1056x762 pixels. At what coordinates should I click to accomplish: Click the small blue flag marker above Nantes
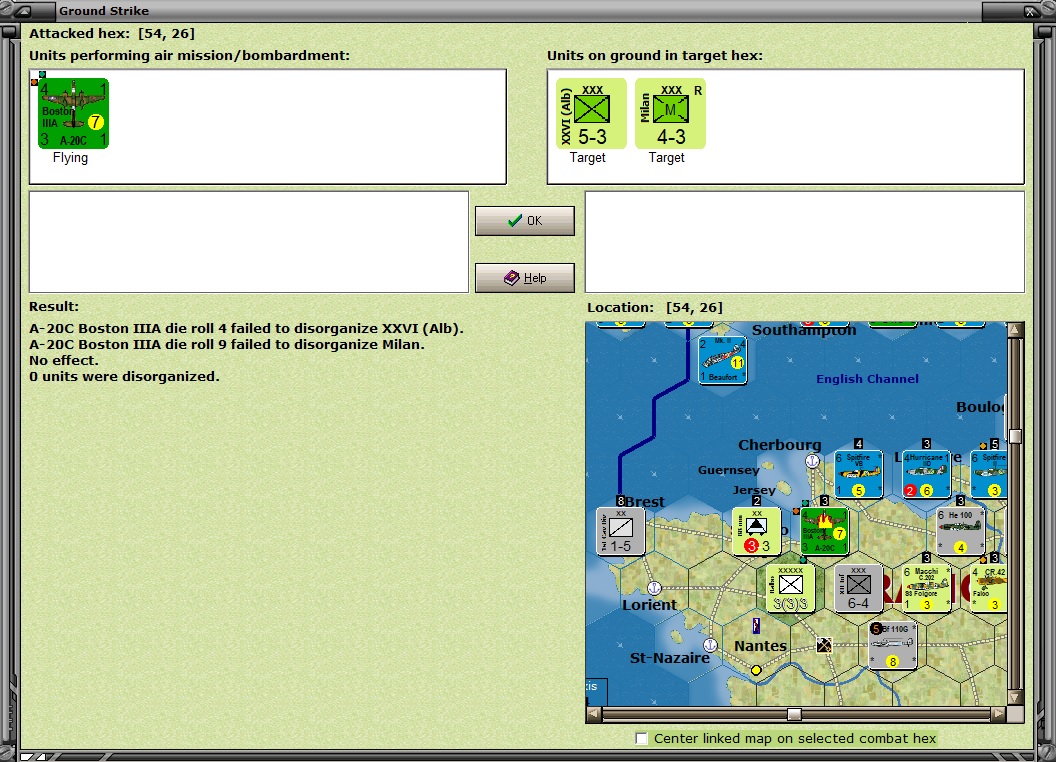tap(756, 626)
